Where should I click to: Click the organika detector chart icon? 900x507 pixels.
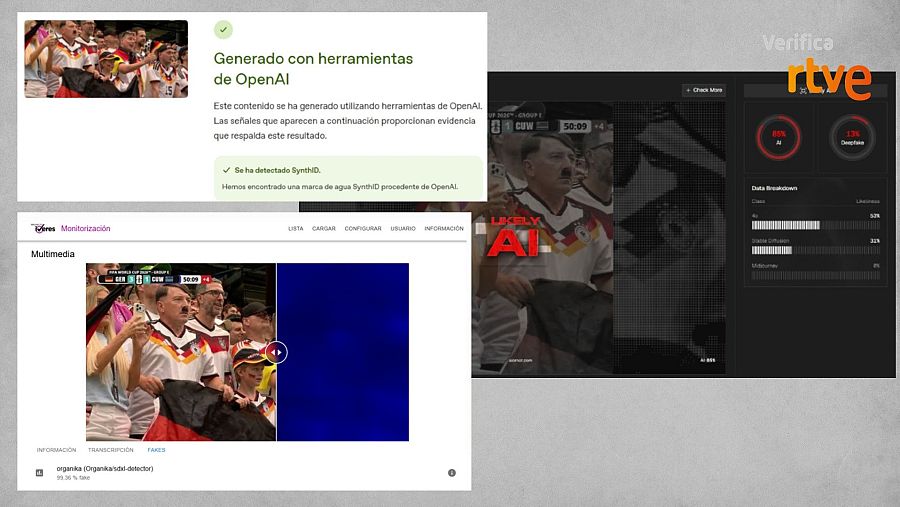tap(40, 473)
